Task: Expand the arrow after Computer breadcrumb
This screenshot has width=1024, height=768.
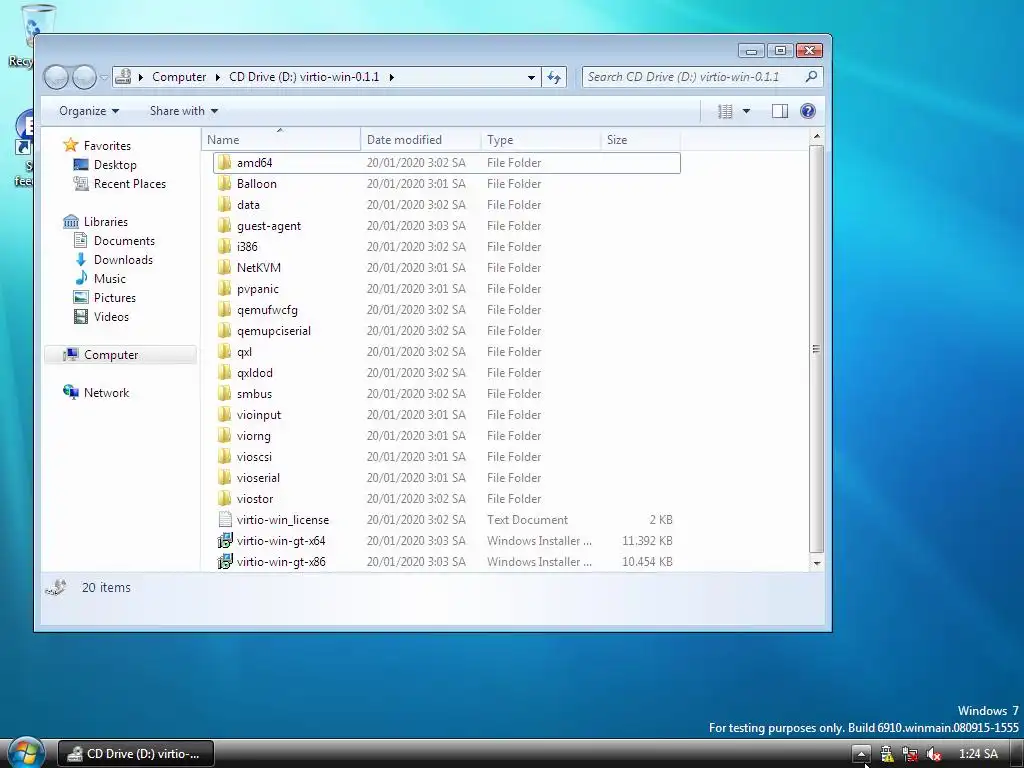Action: [217, 77]
